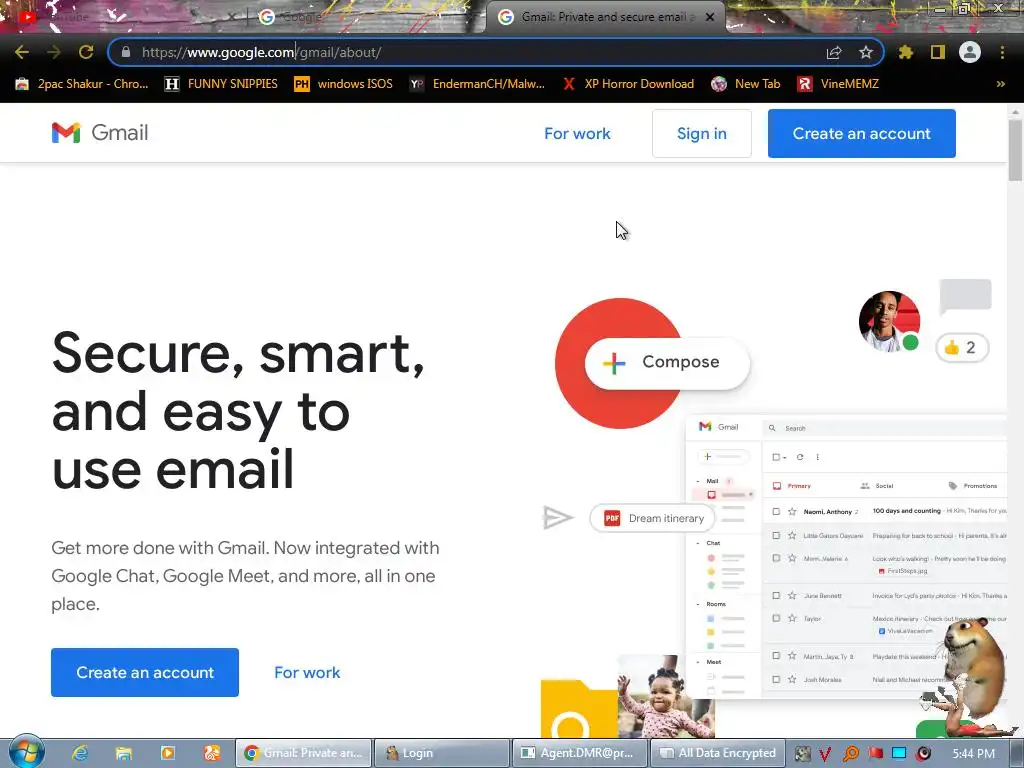Image resolution: width=1024 pixels, height=768 pixels.
Task: Click the paper plane send icon
Action: point(557,517)
